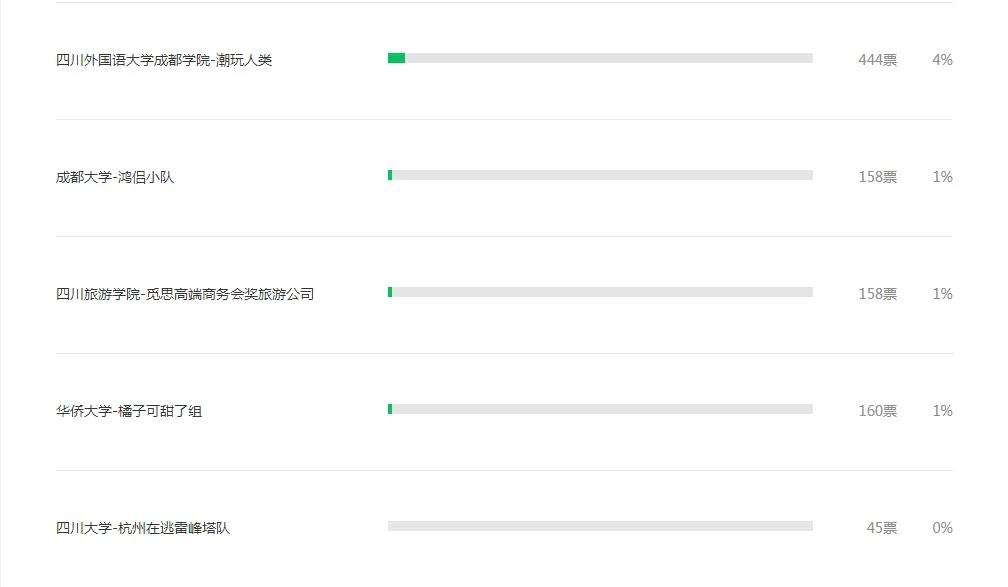Screen dimensions: 1008x587
Task: Click the 45票 vote count
Action: click(881, 528)
